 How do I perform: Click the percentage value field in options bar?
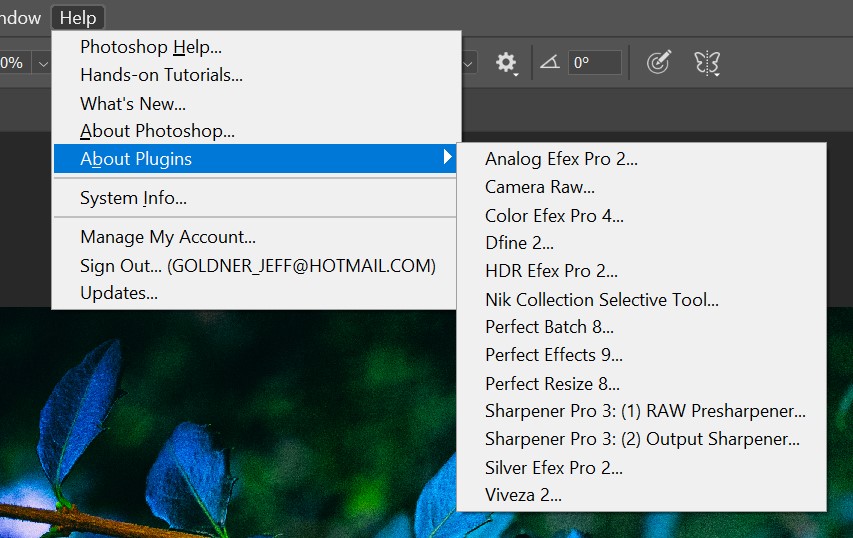(x=15, y=63)
